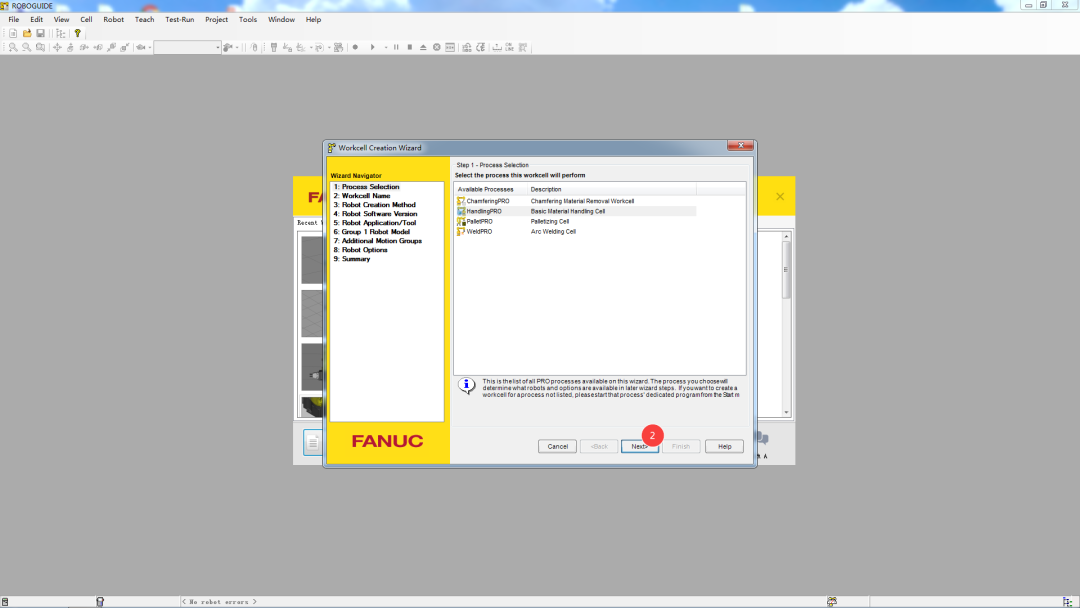Click the yellow help pointer icon
1080x608 pixels.
pos(78,33)
